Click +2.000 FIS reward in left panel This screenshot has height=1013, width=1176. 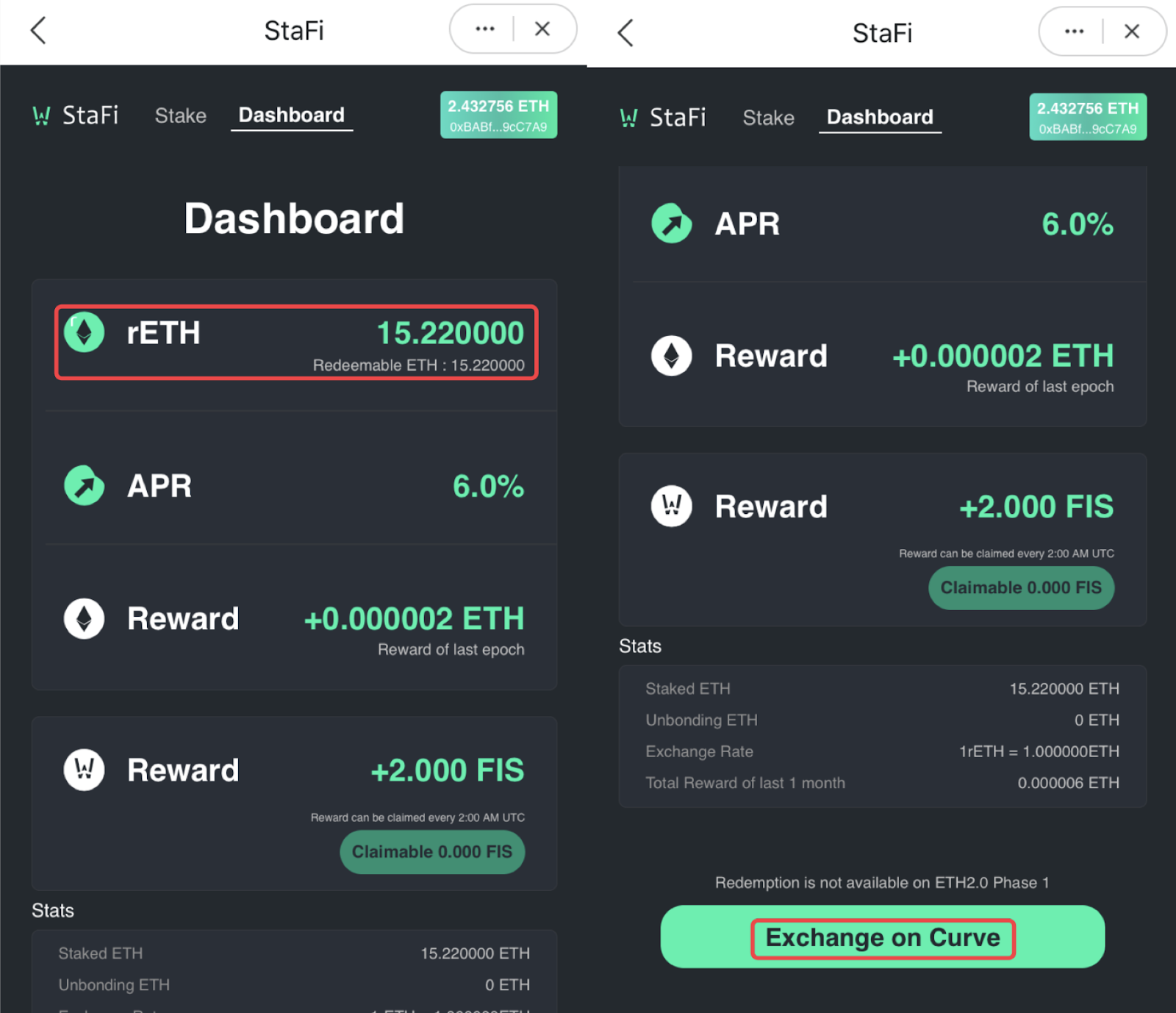tap(448, 770)
